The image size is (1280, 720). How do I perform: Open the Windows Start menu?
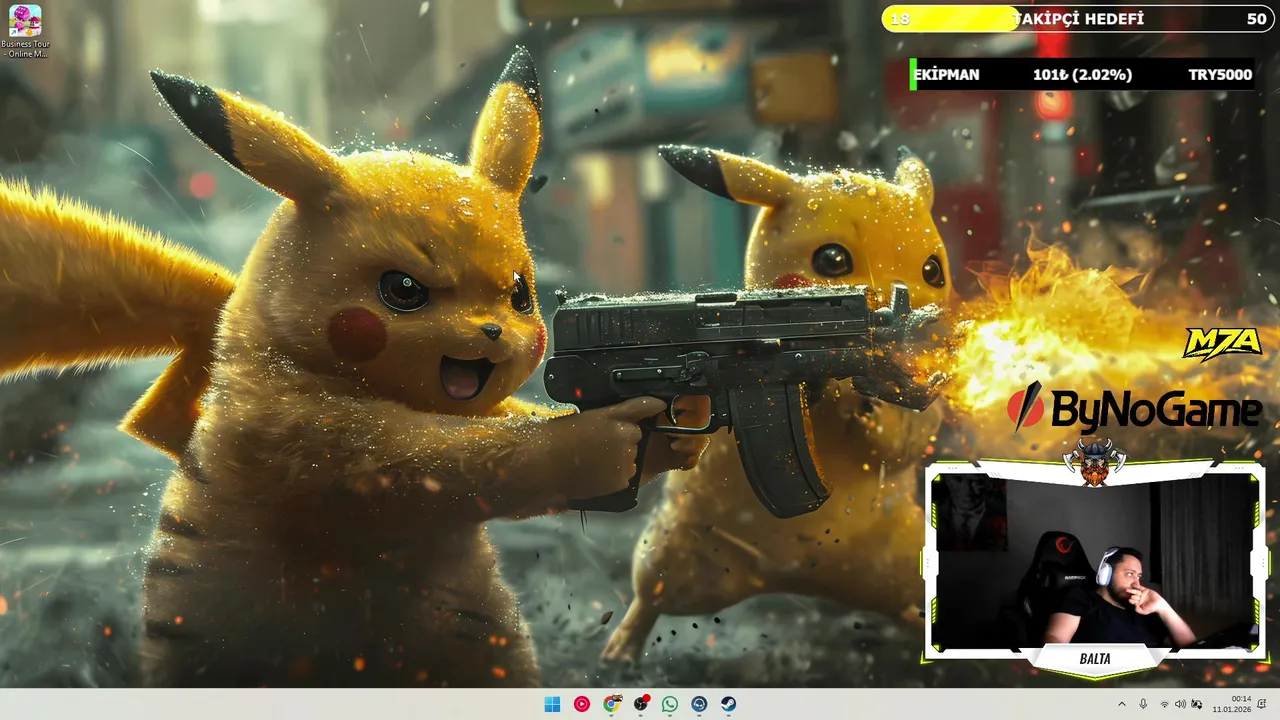pyautogui.click(x=552, y=704)
